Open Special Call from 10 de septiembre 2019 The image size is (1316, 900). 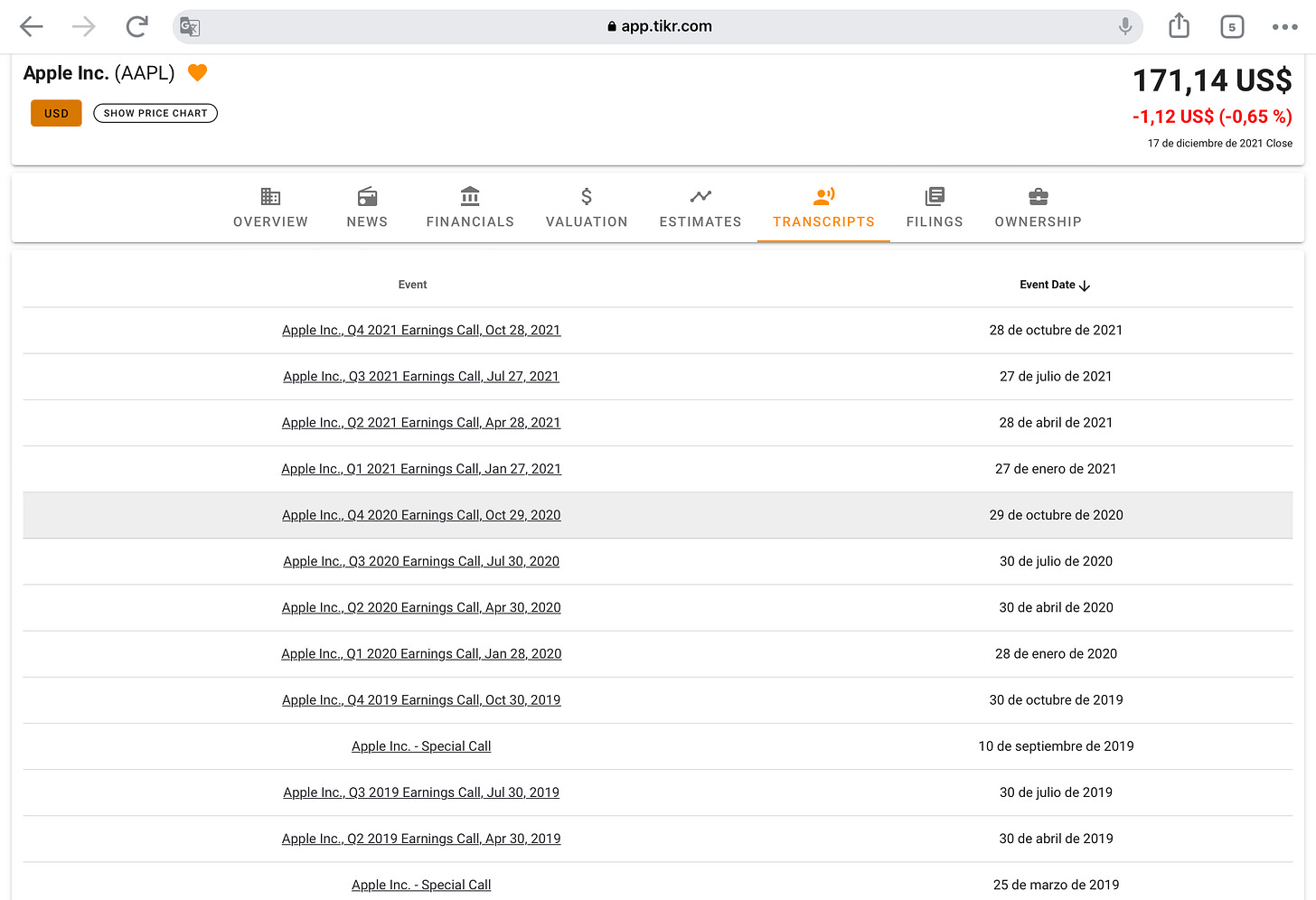(421, 746)
